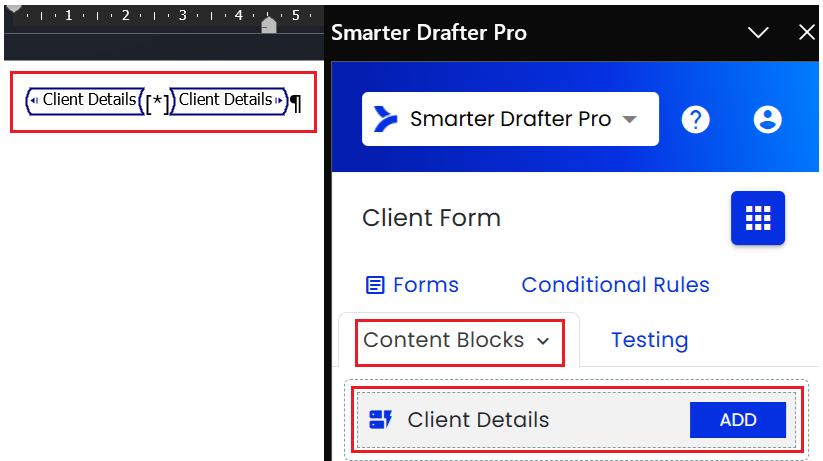Click the paragraph mark in the document
The height and width of the screenshot is (461, 823).
click(296, 103)
